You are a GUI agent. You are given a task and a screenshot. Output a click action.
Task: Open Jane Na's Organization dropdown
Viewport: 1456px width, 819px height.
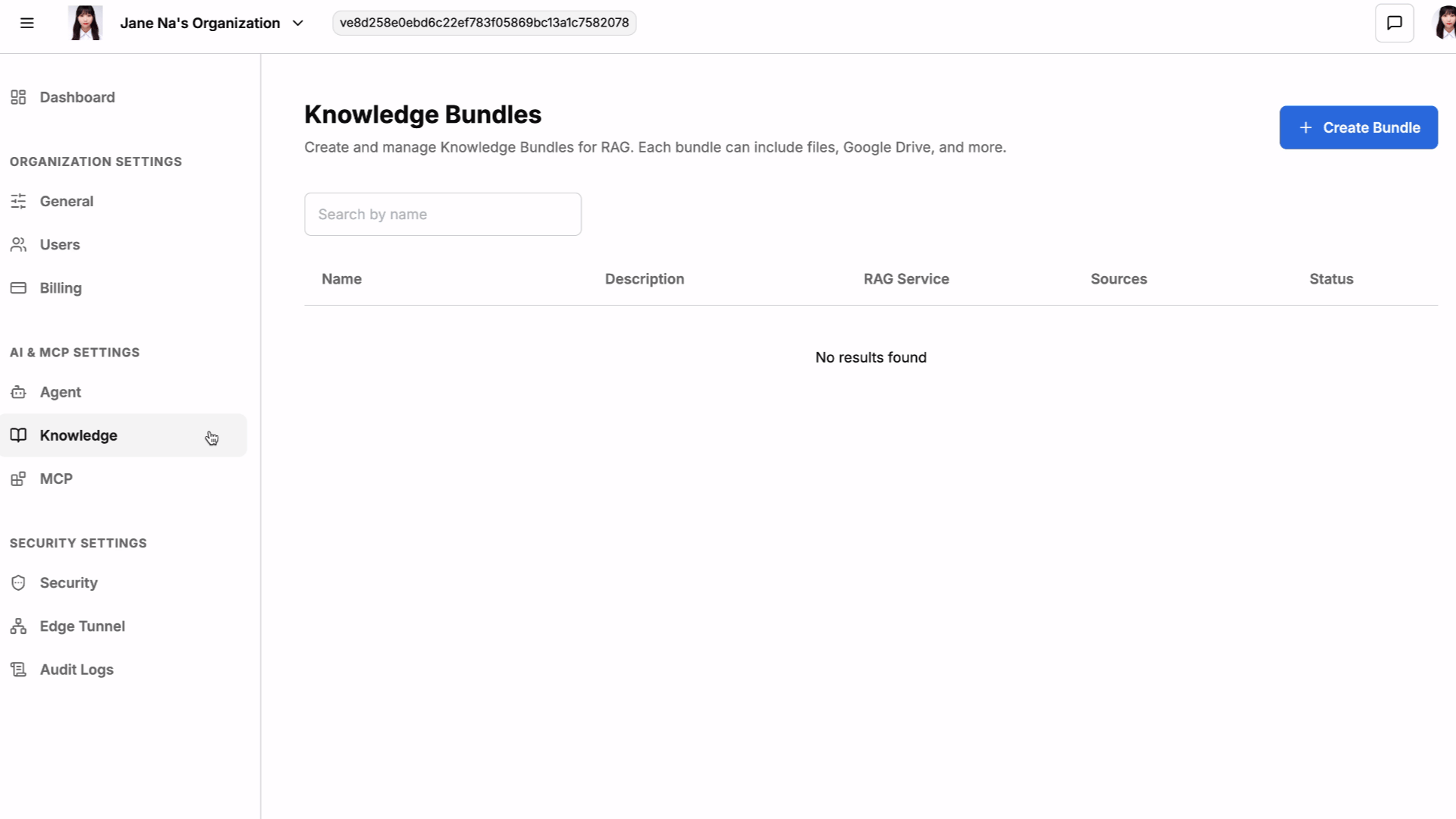point(199,23)
